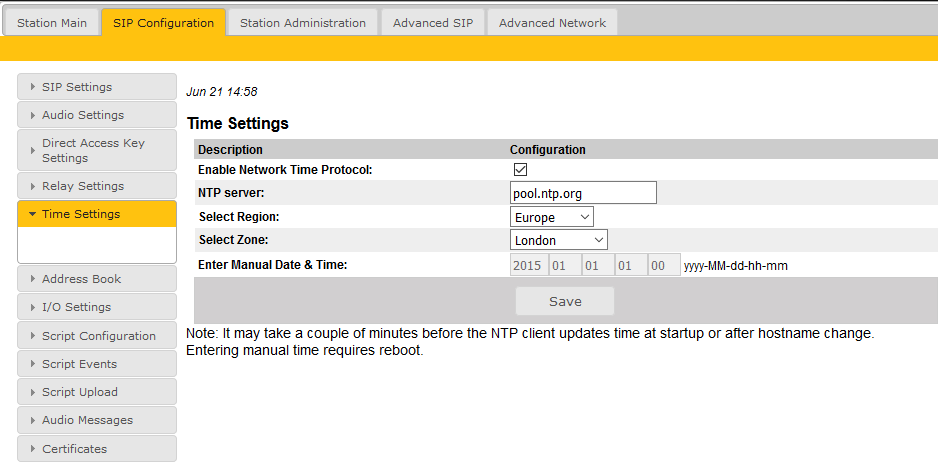Expand Relay Settings menu item
The width and height of the screenshot is (938, 466).
pyautogui.click(x=96, y=186)
